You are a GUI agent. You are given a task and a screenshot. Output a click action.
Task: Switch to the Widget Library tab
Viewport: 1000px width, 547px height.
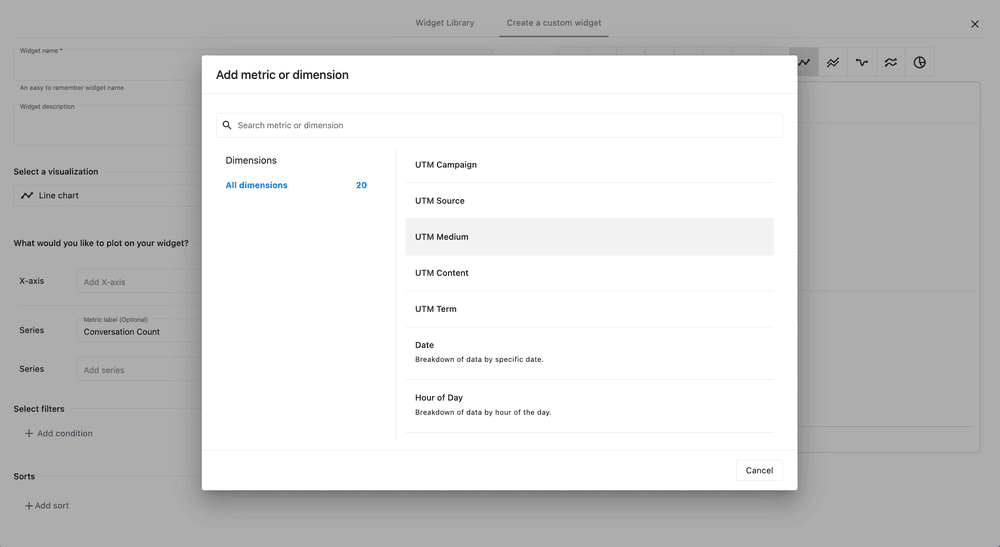point(445,23)
